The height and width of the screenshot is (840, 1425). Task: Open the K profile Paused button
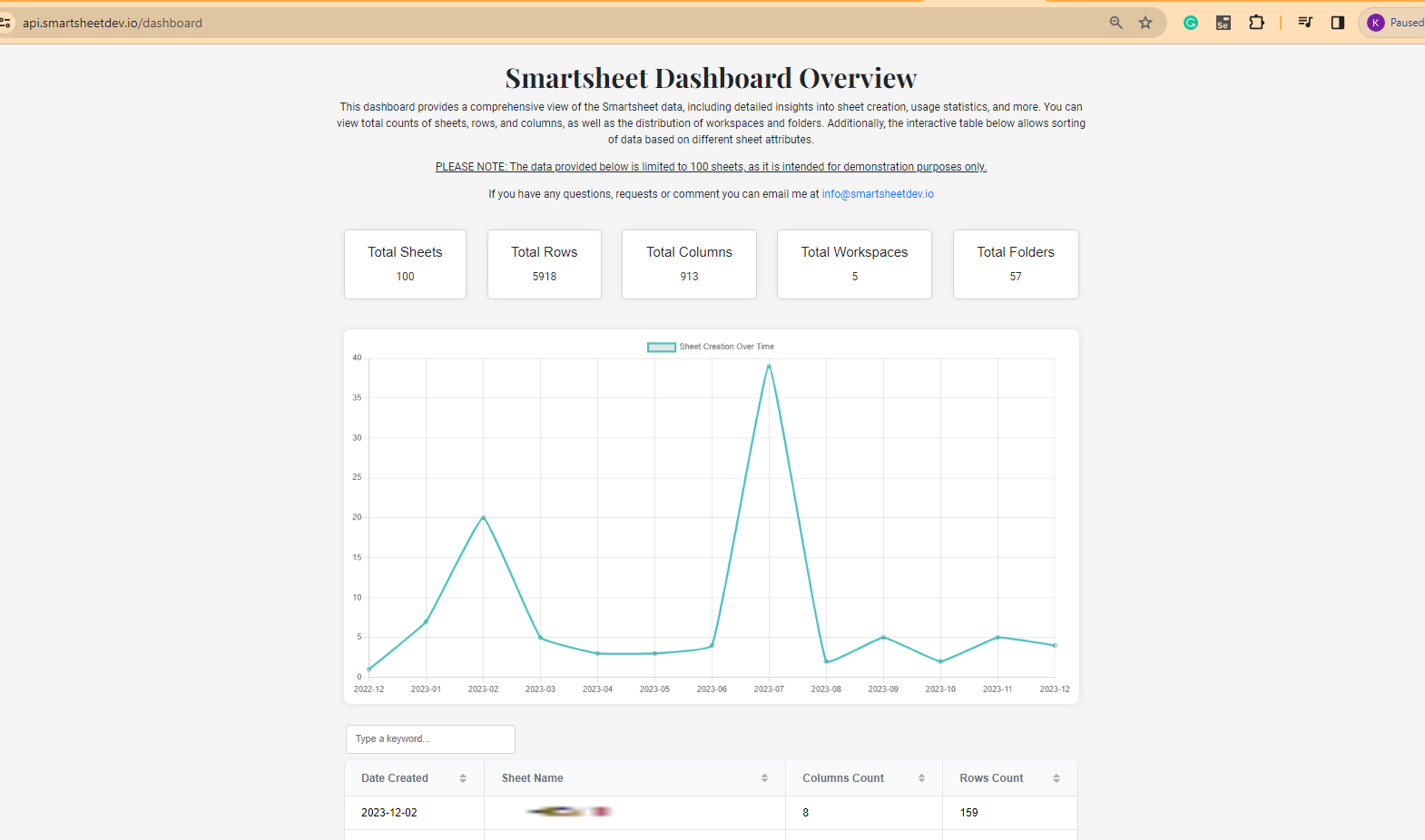(1394, 23)
